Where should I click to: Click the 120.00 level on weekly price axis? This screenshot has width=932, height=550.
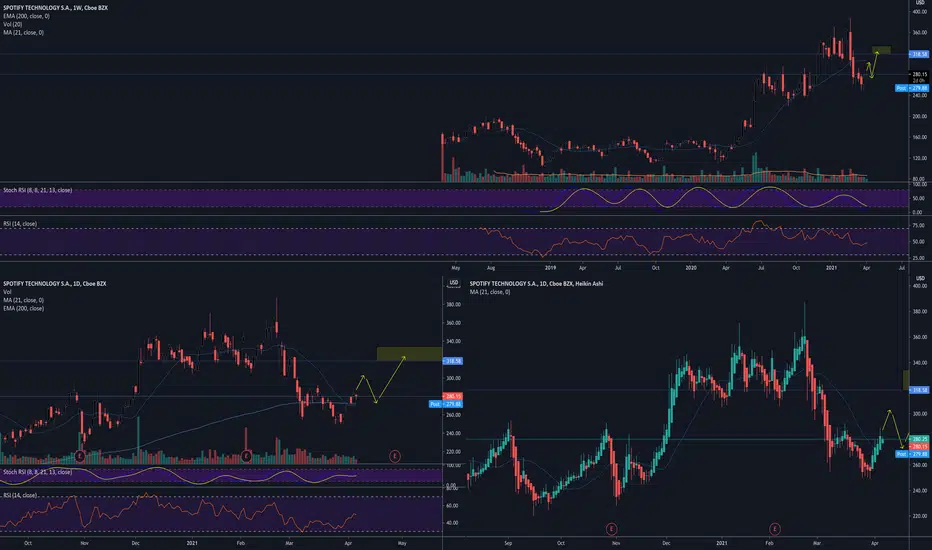pyautogui.click(x=920, y=158)
